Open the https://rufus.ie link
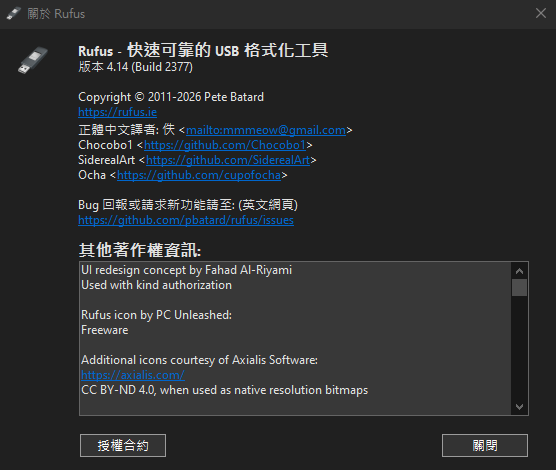 click(x=117, y=112)
